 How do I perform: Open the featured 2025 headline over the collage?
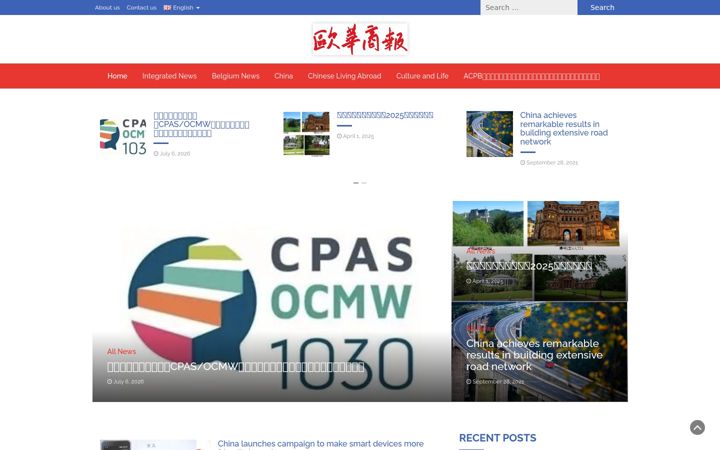(529, 266)
